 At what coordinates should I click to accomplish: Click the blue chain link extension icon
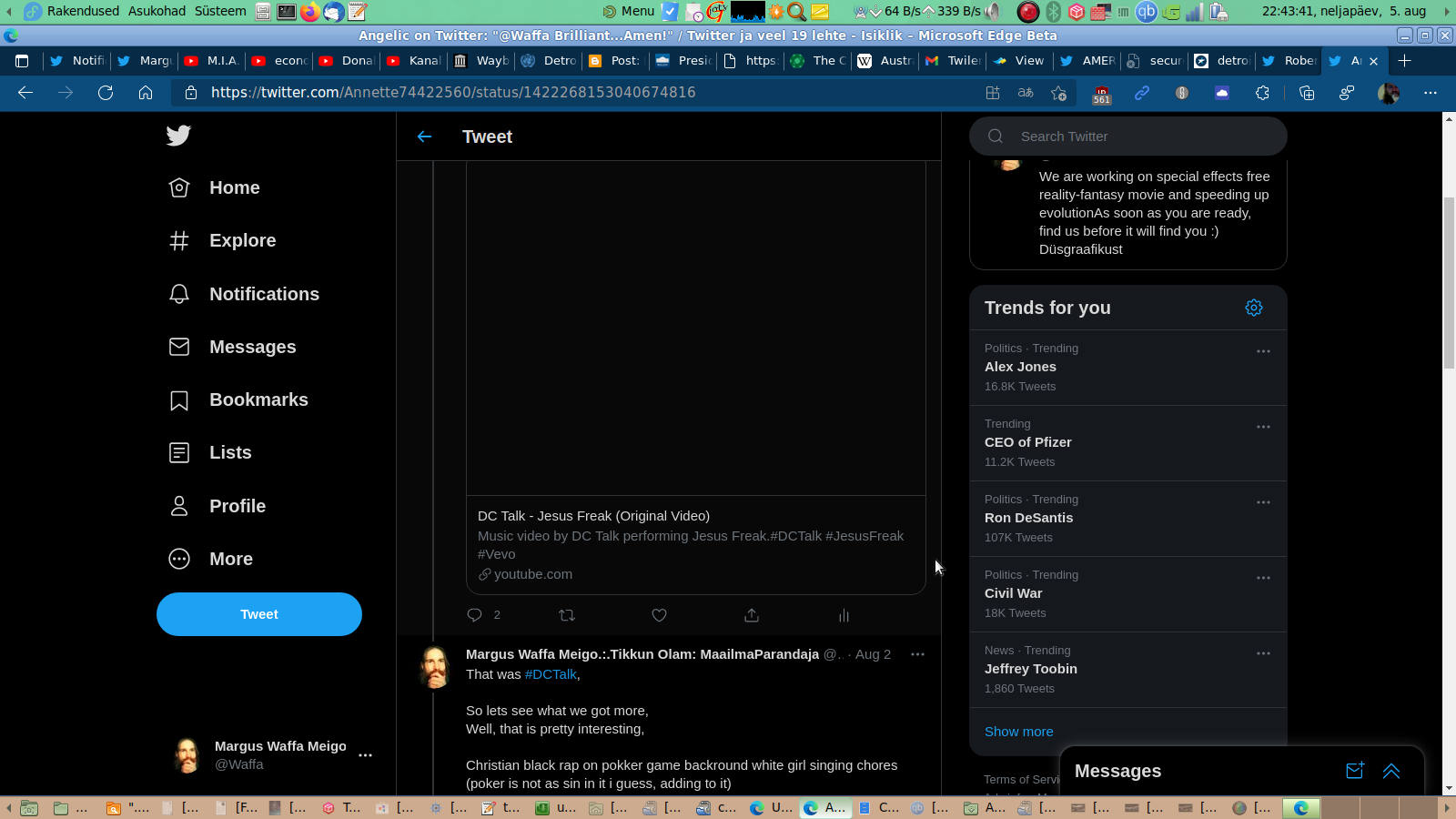click(1142, 93)
